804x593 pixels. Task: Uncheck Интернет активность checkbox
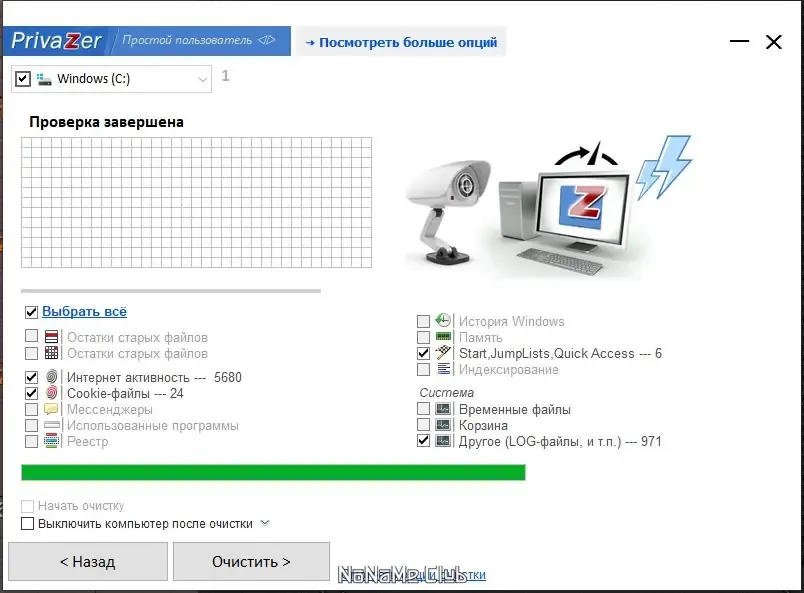[31, 378]
